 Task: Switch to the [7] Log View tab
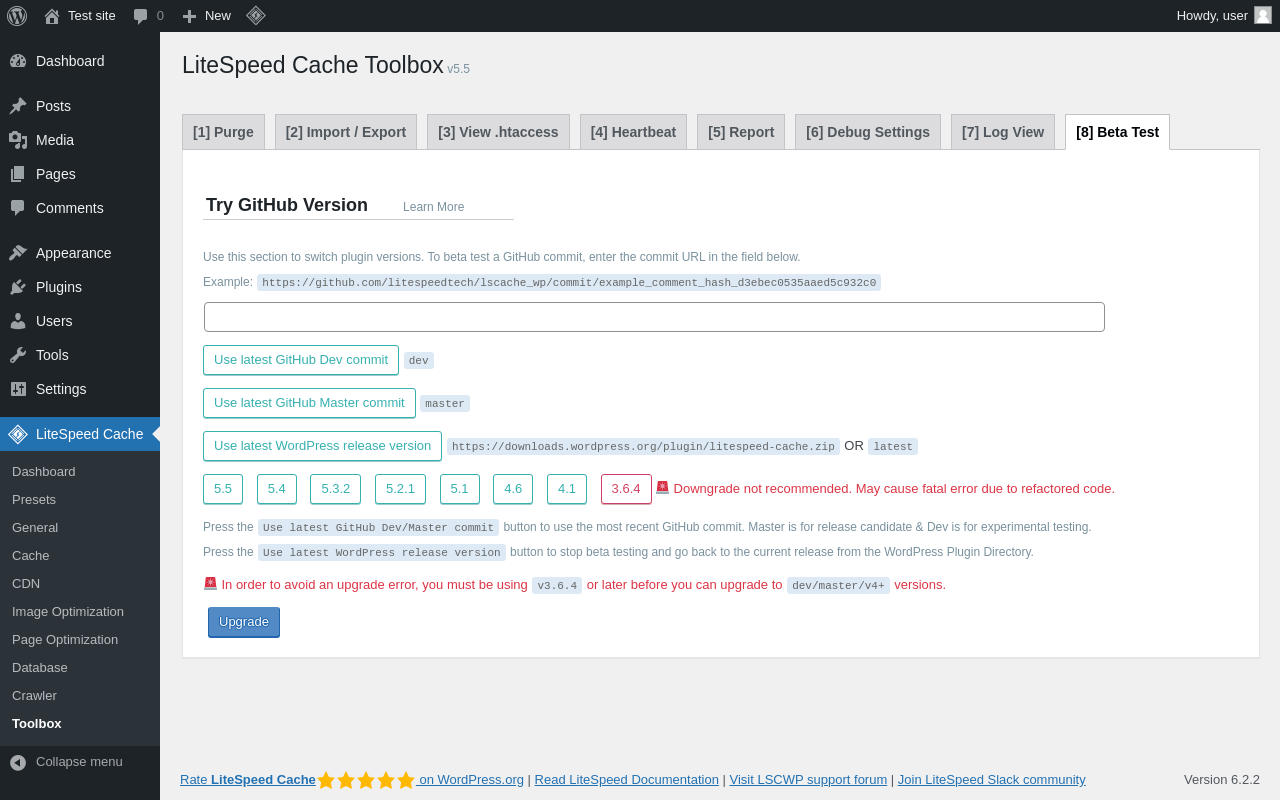1003,132
